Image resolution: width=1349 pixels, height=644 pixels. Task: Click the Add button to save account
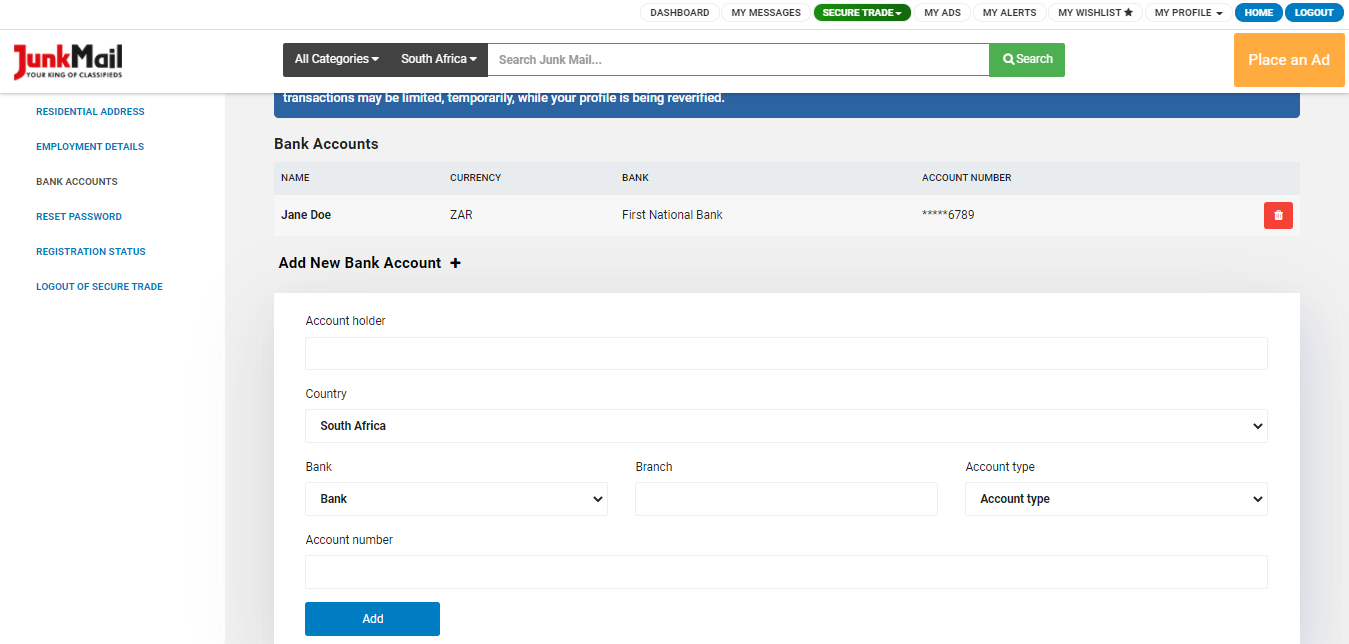point(372,618)
